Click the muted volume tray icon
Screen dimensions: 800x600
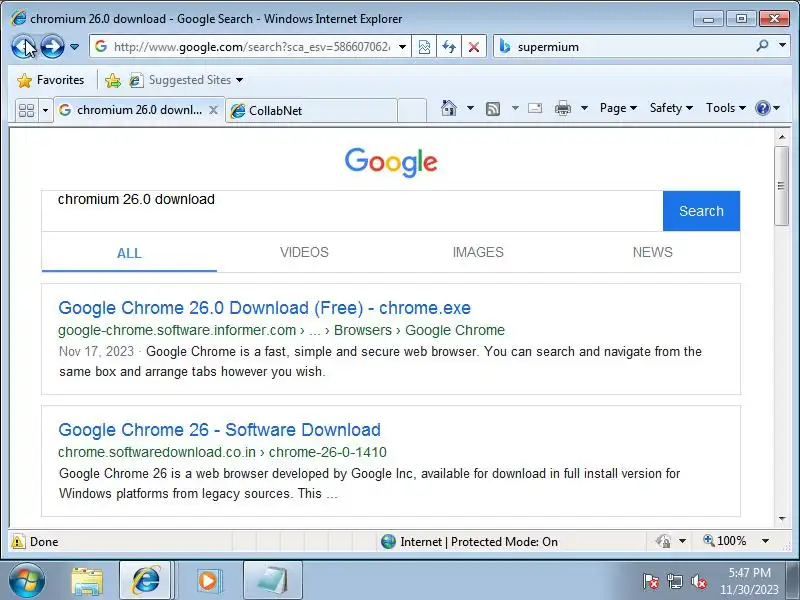pyautogui.click(x=698, y=582)
